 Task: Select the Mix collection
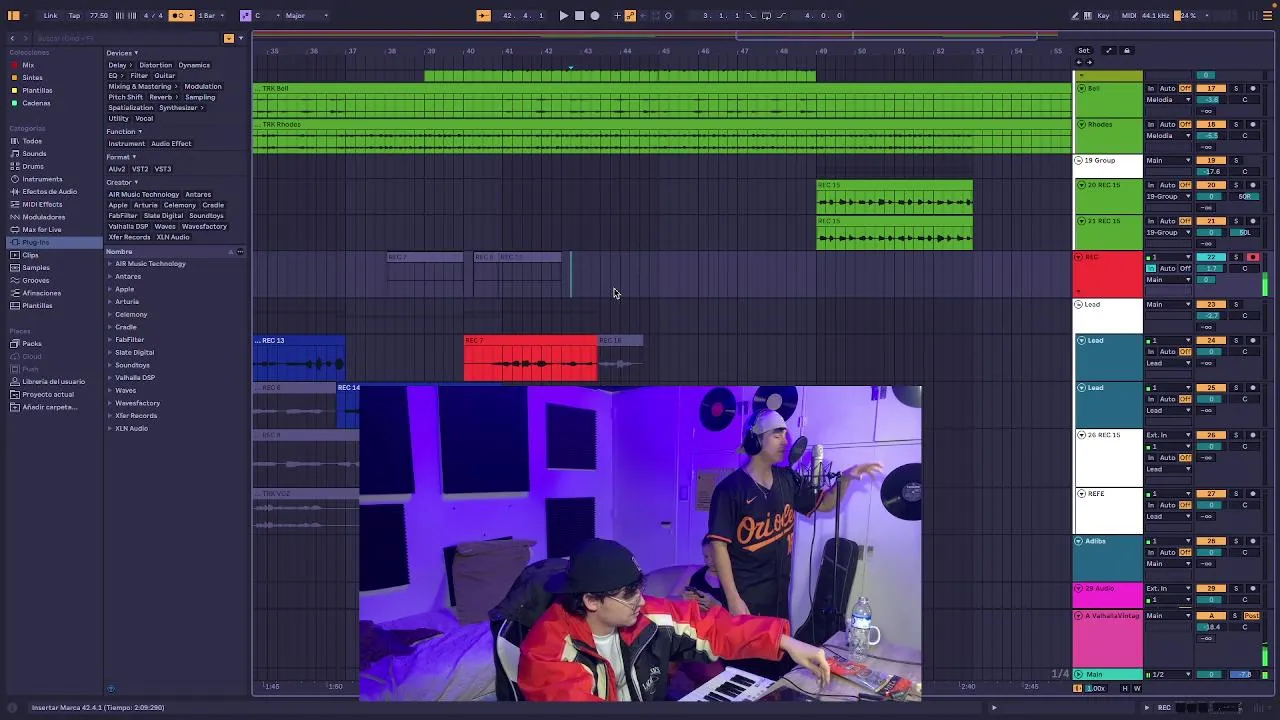coord(28,65)
